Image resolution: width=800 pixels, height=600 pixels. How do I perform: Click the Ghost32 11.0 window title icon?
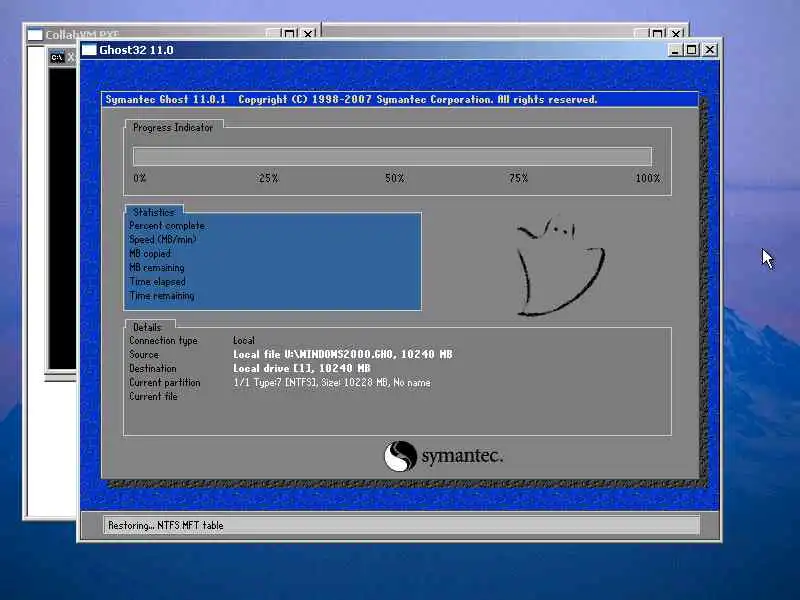click(89, 49)
